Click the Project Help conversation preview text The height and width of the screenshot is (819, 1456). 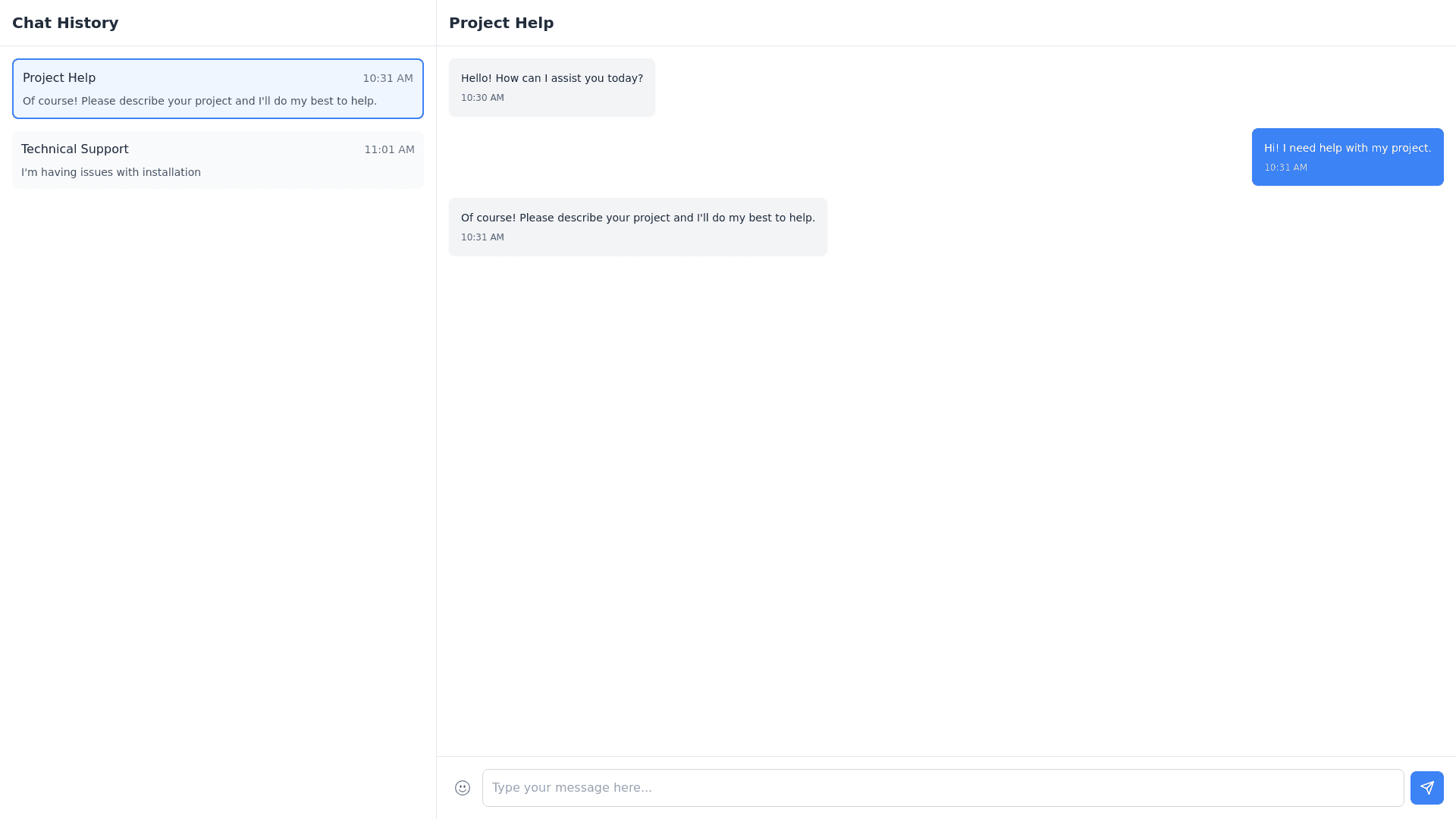coord(199,101)
